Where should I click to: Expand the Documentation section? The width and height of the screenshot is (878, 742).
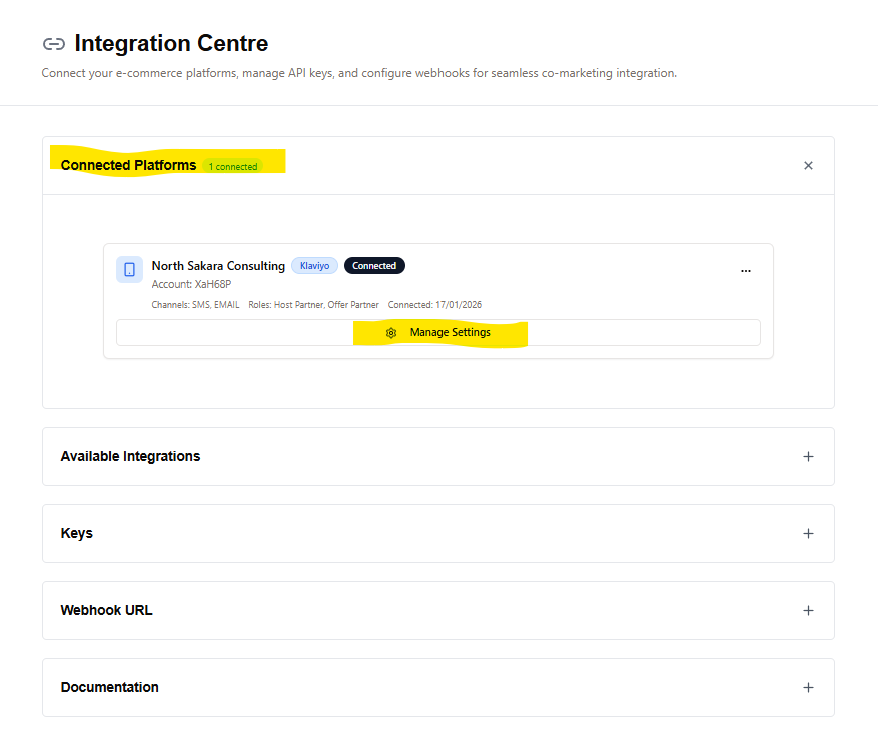pos(808,687)
